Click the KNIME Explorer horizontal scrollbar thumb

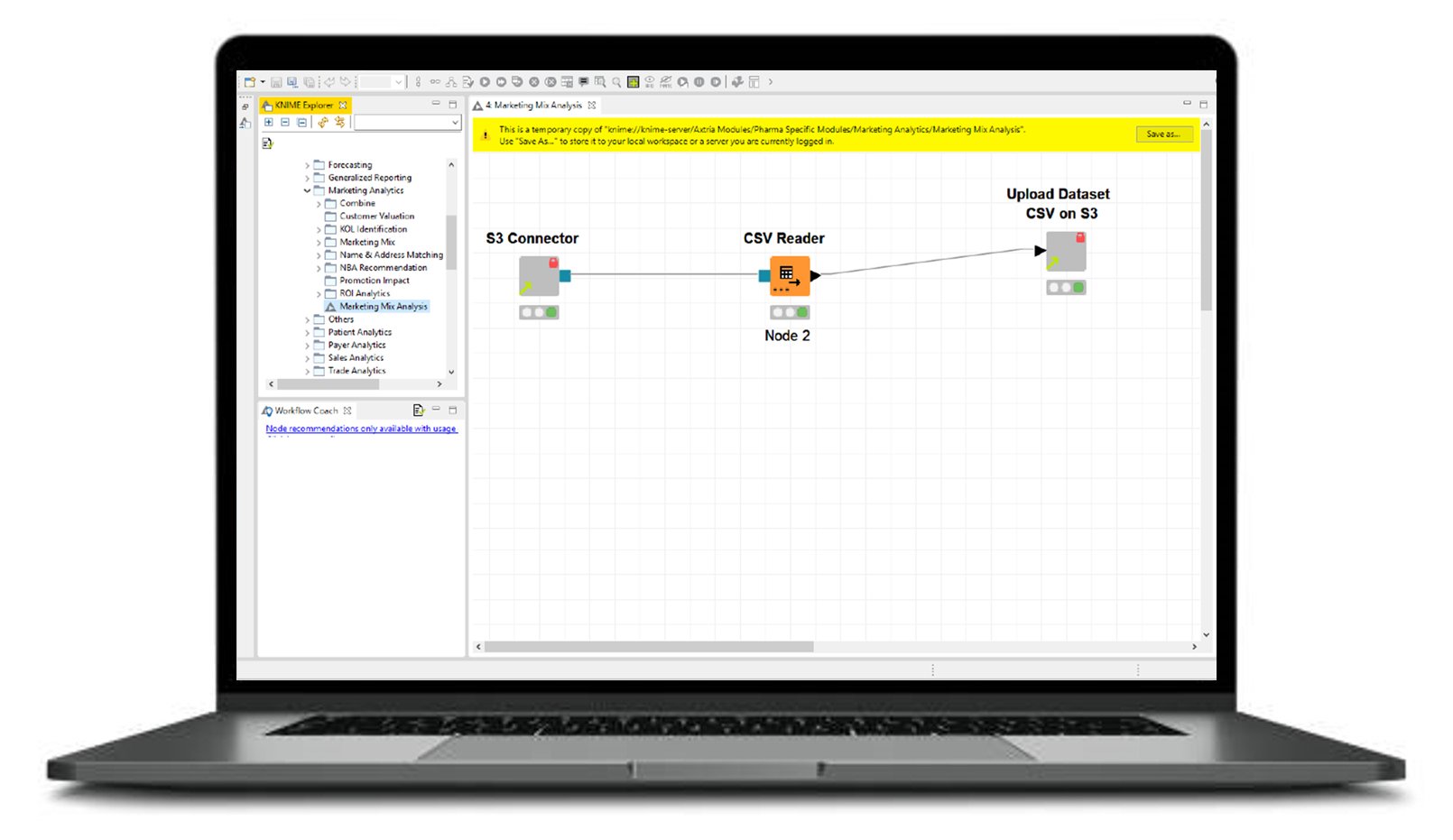click(329, 384)
